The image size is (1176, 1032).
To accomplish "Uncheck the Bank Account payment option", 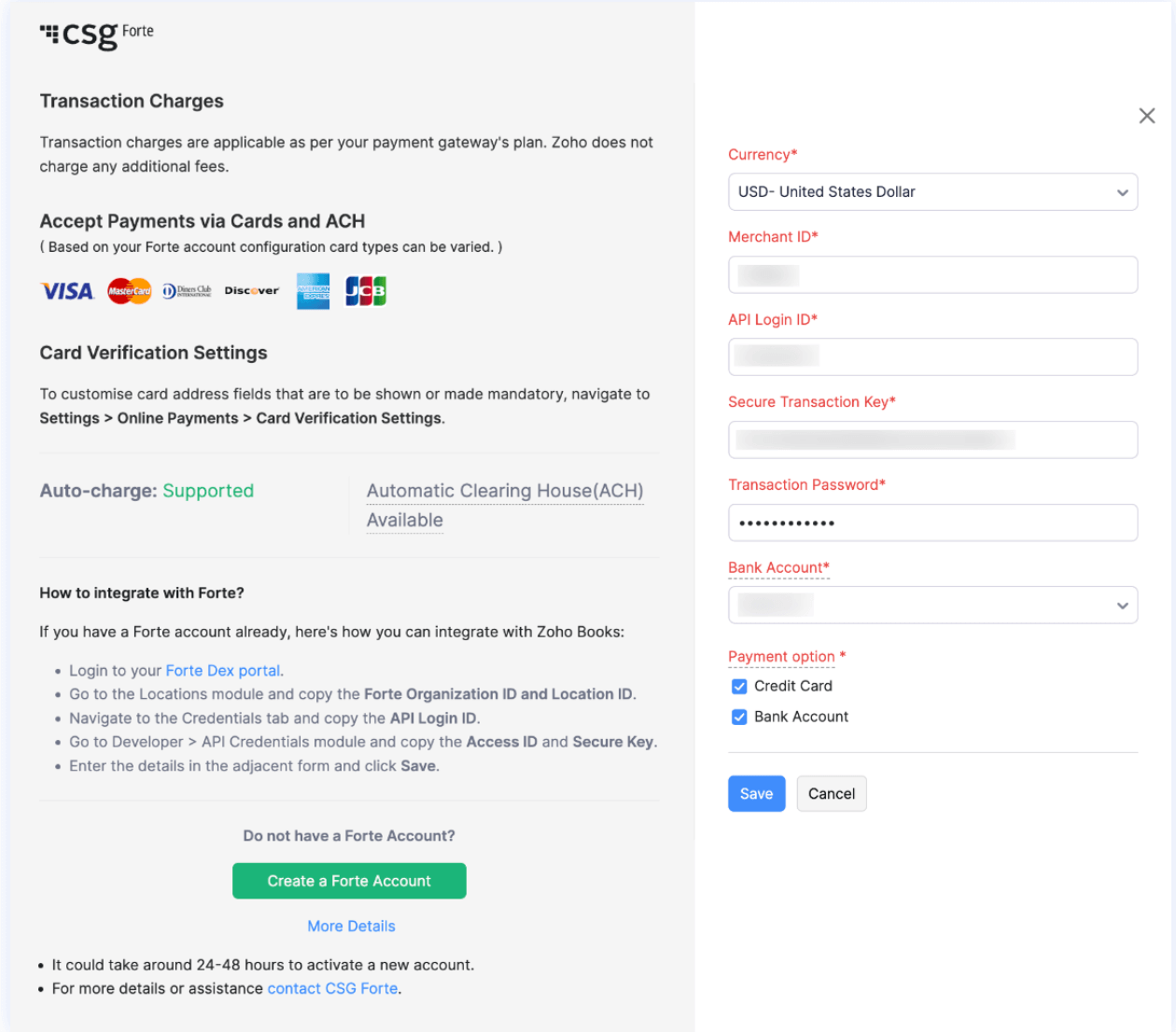I will (739, 718).
